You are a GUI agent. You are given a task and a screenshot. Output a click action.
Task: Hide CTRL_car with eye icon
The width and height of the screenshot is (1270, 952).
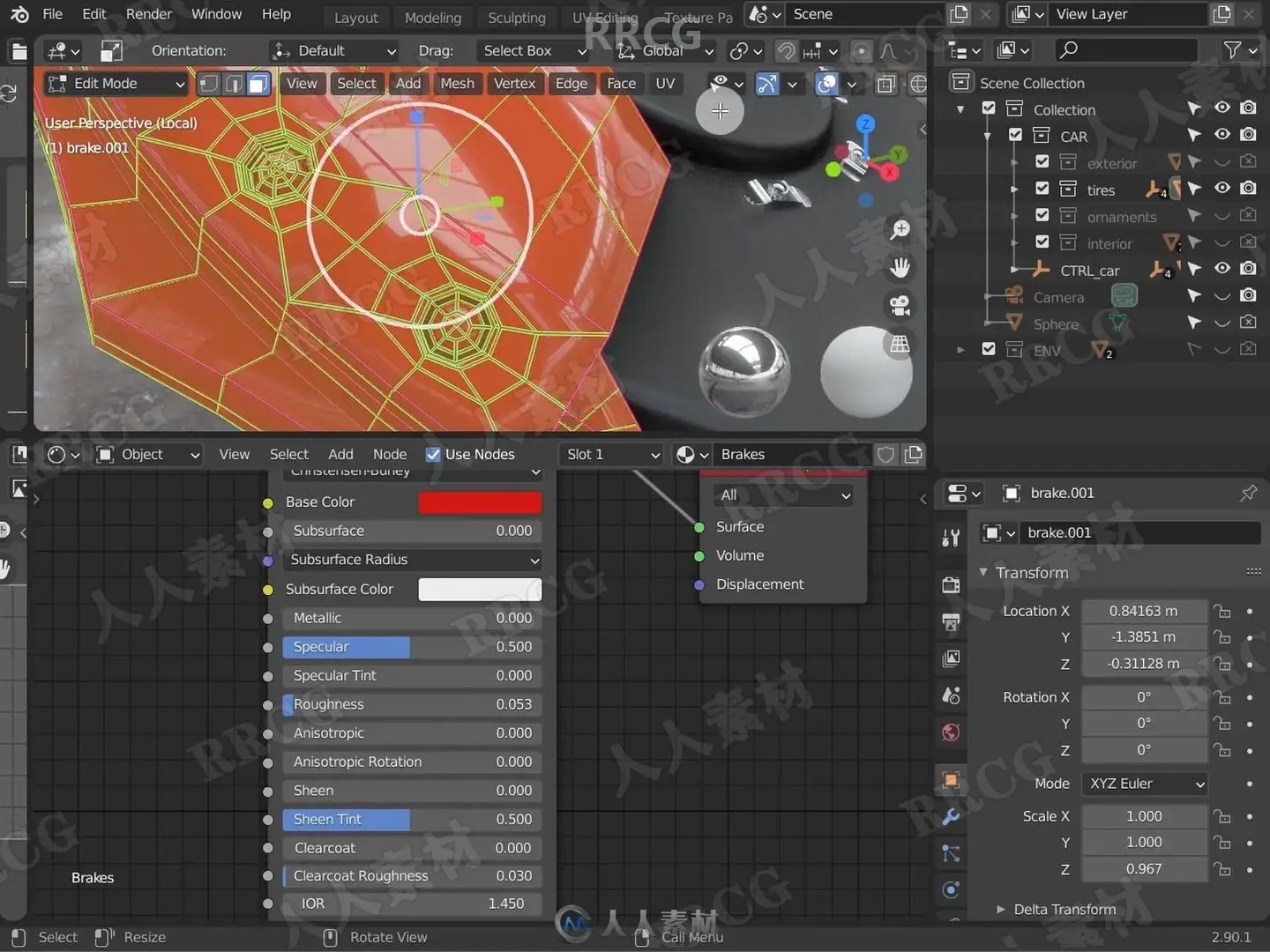click(x=1222, y=268)
